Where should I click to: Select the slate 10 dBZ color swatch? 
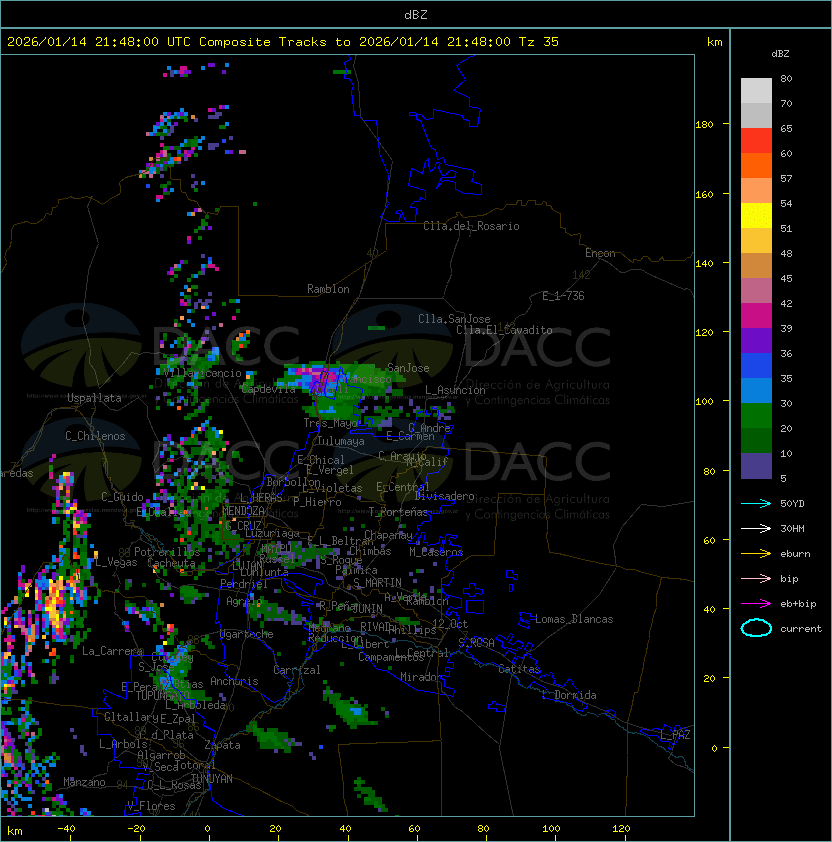(x=756, y=466)
